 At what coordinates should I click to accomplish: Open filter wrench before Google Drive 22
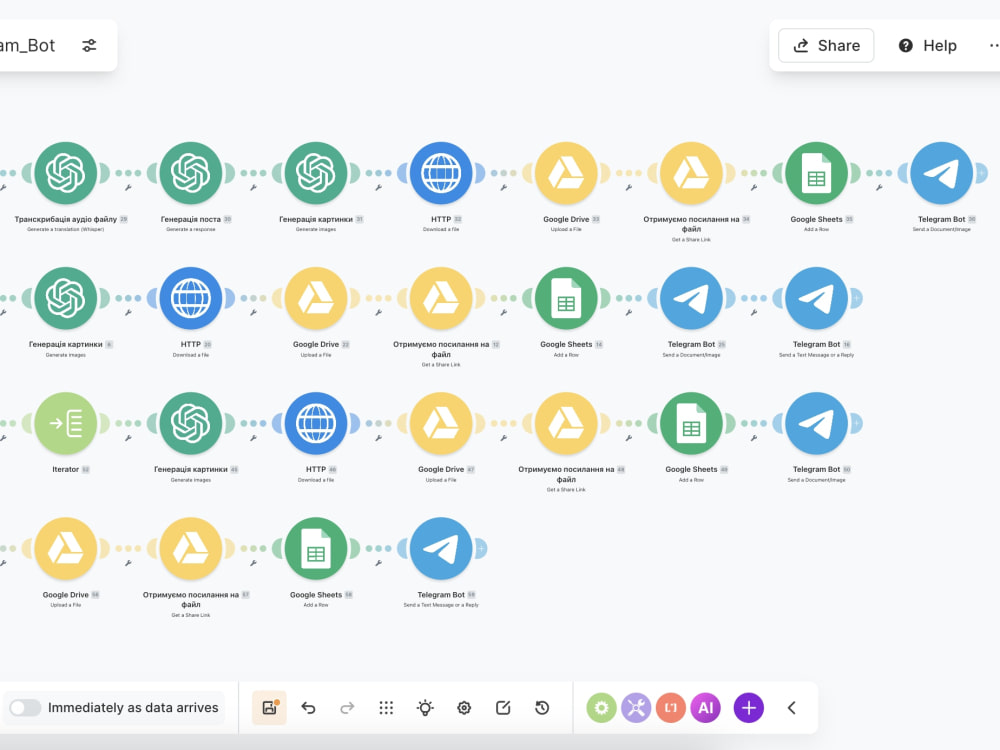click(253, 312)
